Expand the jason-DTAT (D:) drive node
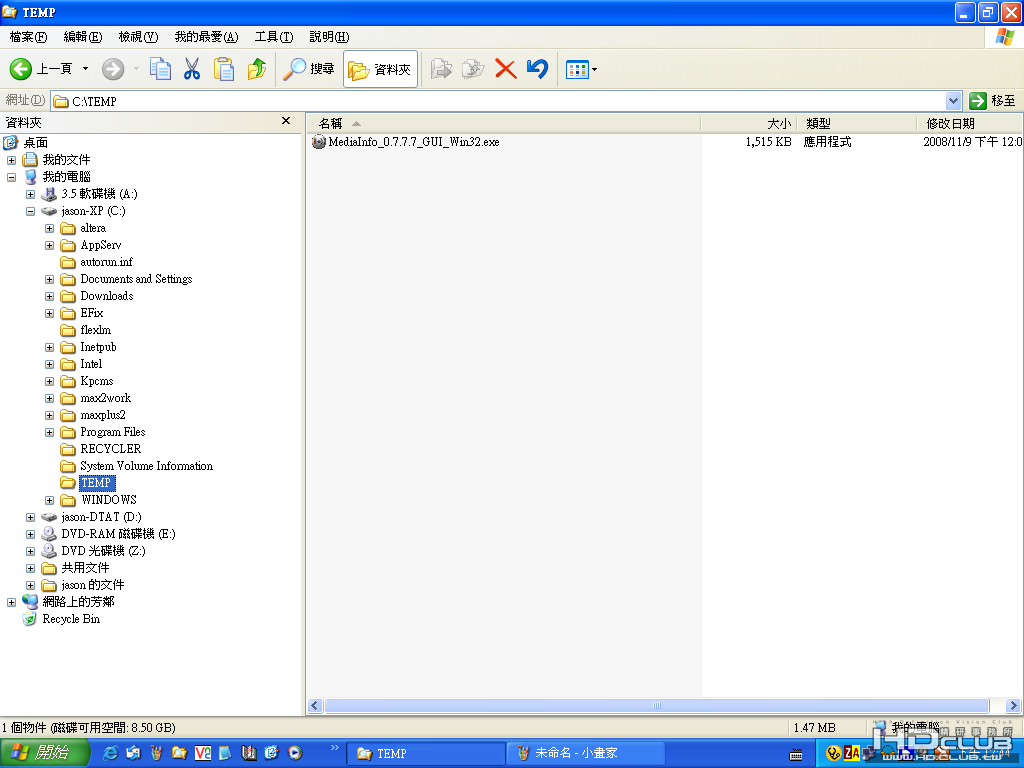This screenshot has height=768, width=1024. click(x=30, y=517)
